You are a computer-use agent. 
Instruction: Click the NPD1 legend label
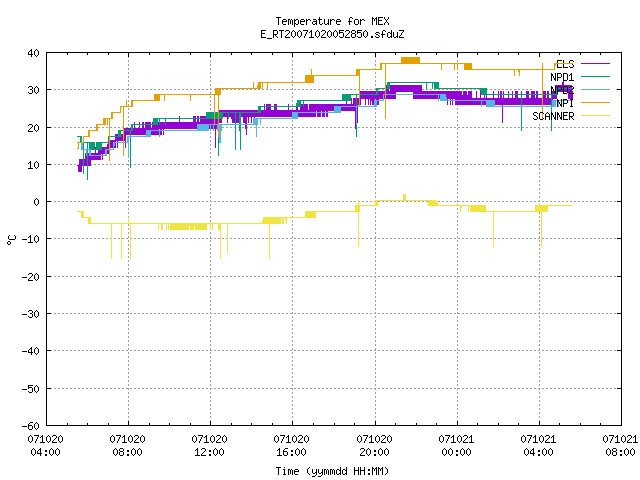(562, 77)
